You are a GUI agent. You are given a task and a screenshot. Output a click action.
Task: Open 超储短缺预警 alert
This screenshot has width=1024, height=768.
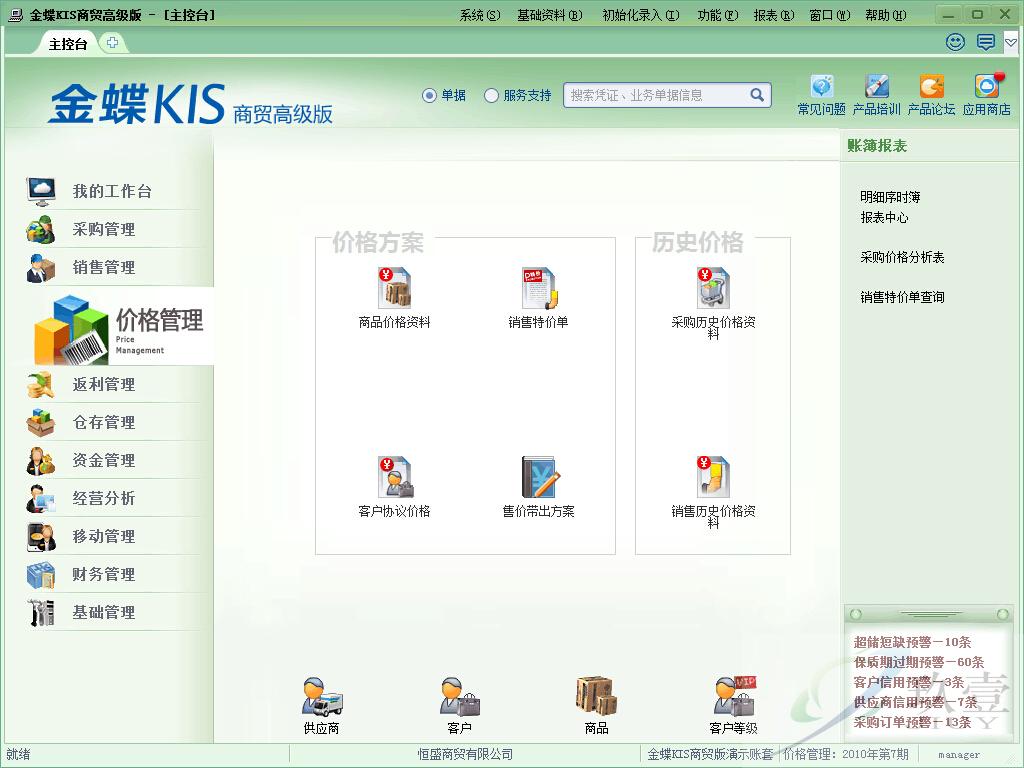tap(912, 642)
